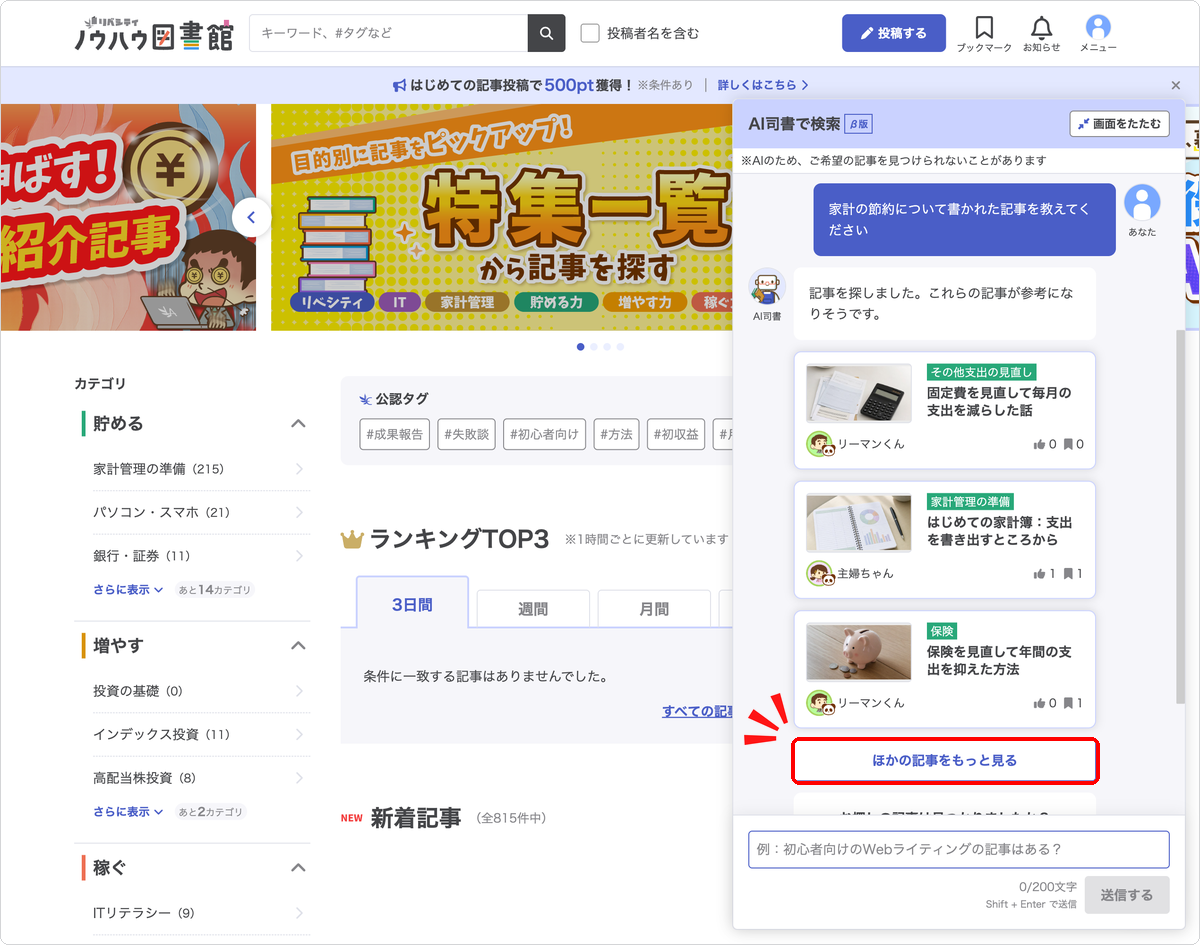Select the 週間 ranking tab
Image resolution: width=1200 pixels, height=945 pixels.
(533, 608)
